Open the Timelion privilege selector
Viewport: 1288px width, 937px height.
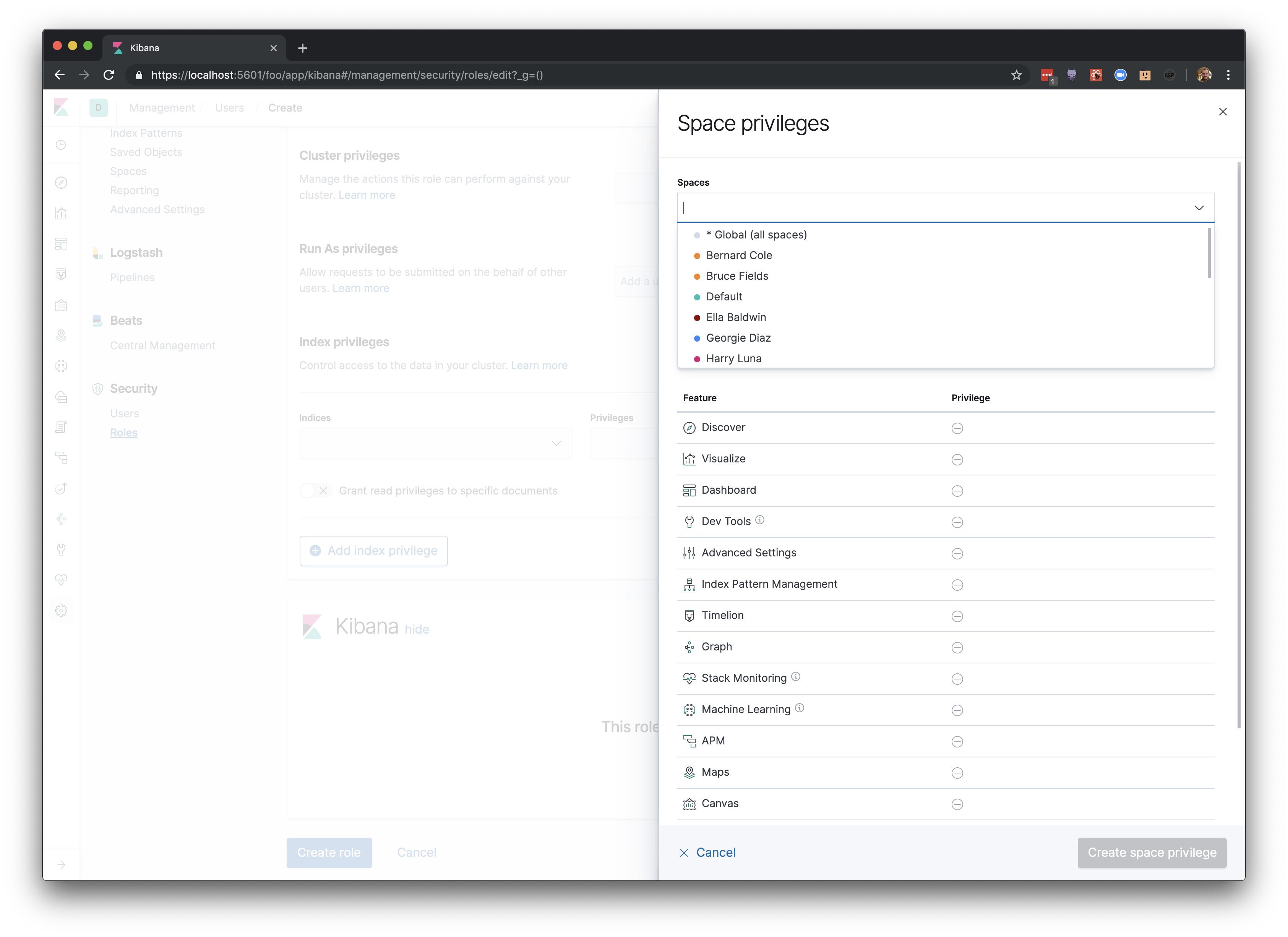pos(957,616)
